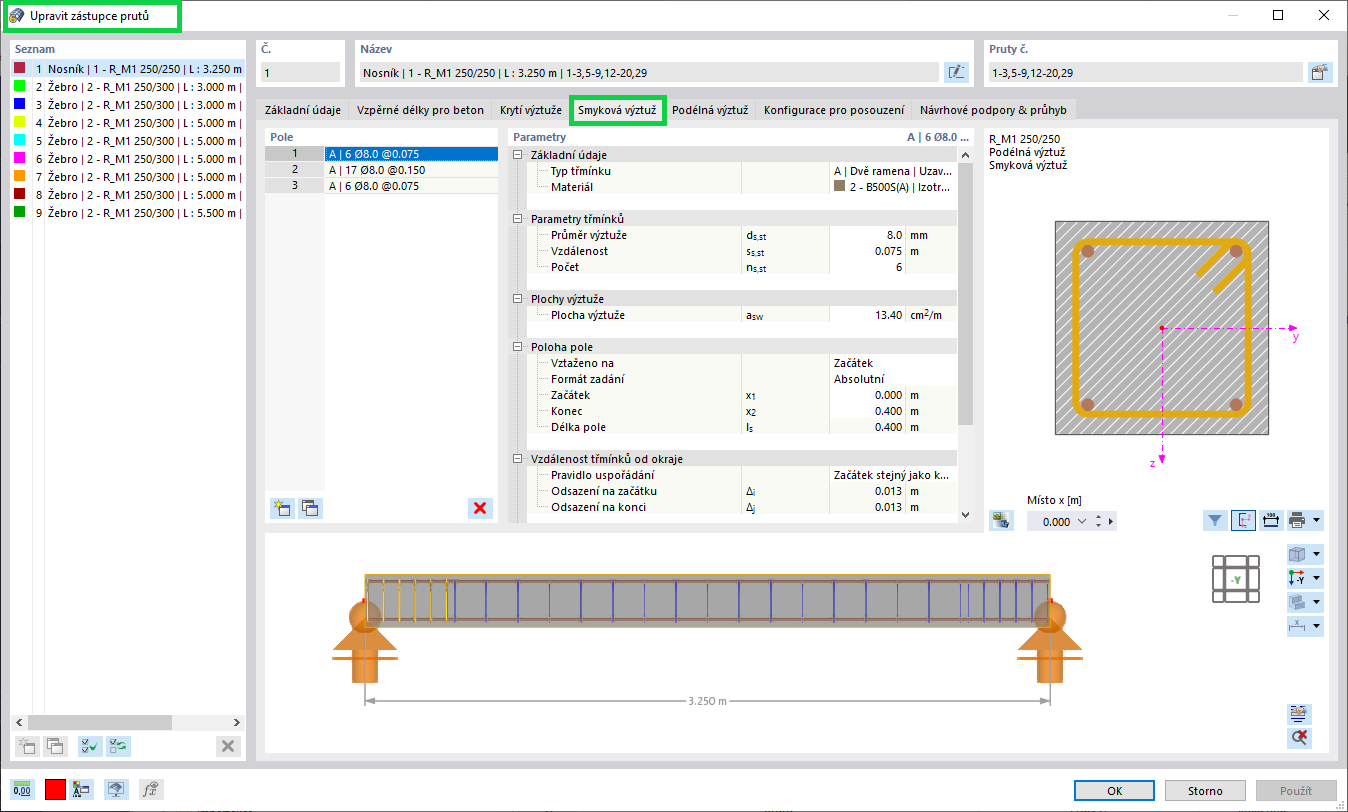This screenshot has height=812, width=1348.
Task: Increase Místo x value with up stepper
Action: pyautogui.click(x=1099, y=517)
